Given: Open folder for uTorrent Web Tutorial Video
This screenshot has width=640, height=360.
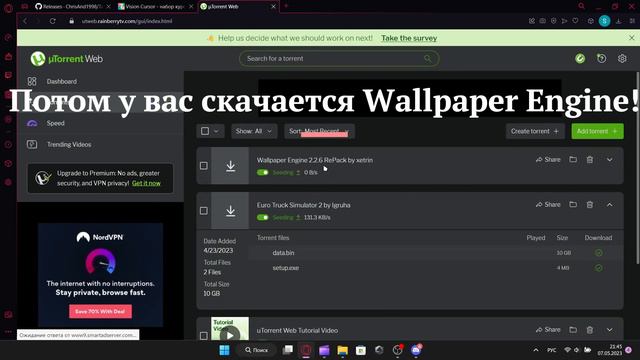Looking at the screenshot, I should point(573,330).
